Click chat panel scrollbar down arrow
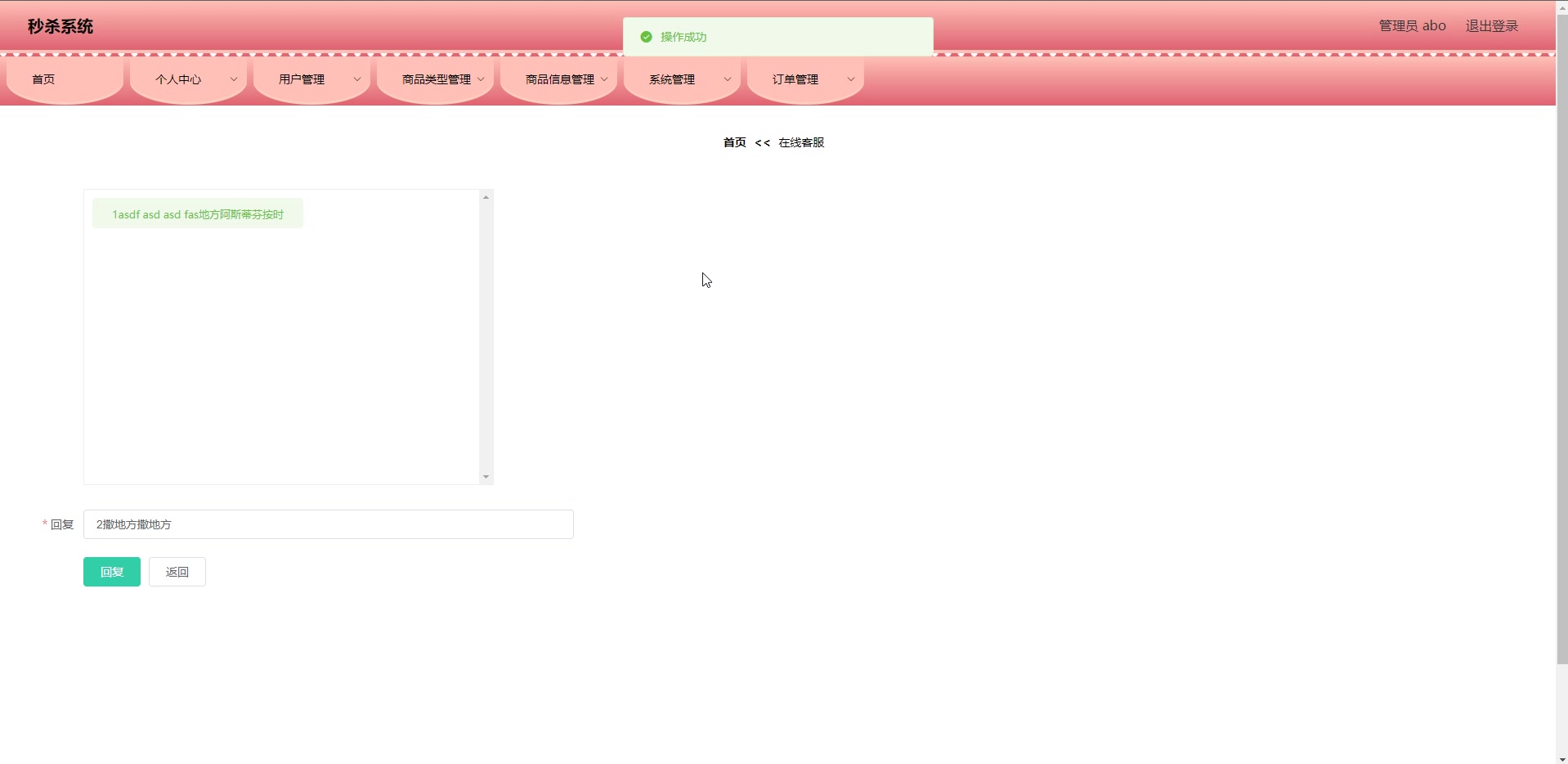 [486, 476]
